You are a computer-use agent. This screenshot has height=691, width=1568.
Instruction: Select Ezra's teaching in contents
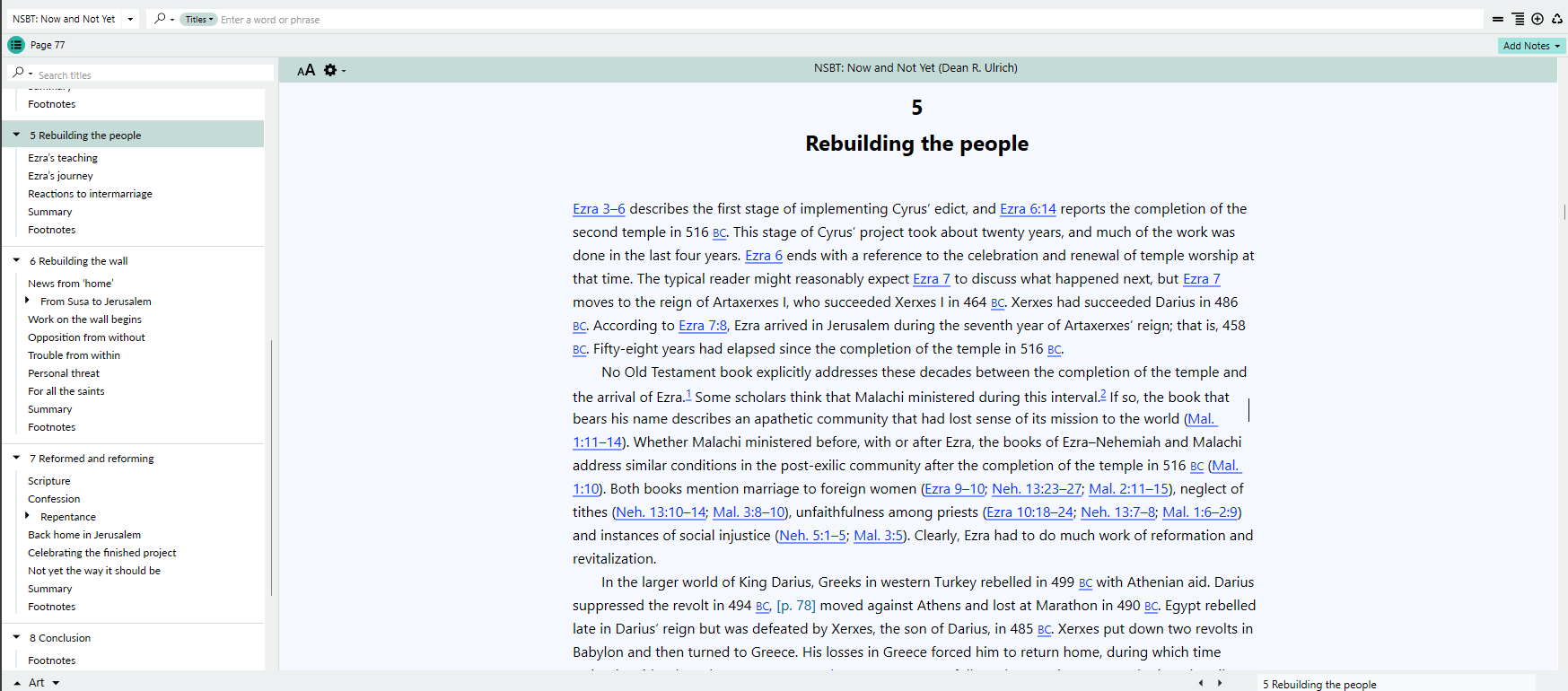(x=63, y=158)
